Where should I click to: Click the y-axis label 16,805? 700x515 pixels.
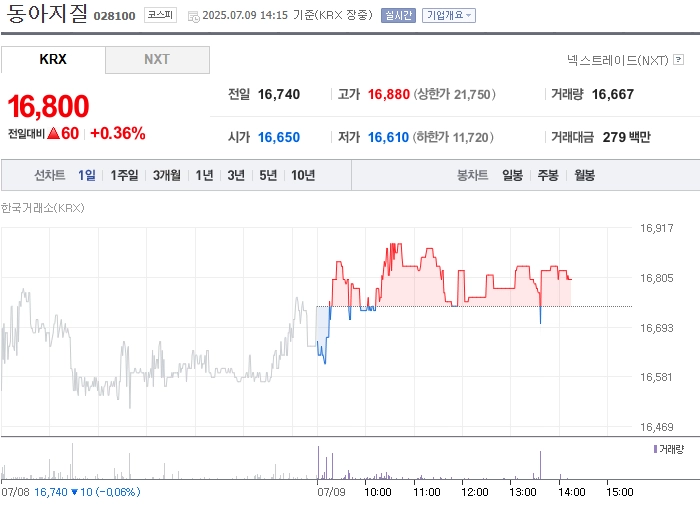(656, 278)
